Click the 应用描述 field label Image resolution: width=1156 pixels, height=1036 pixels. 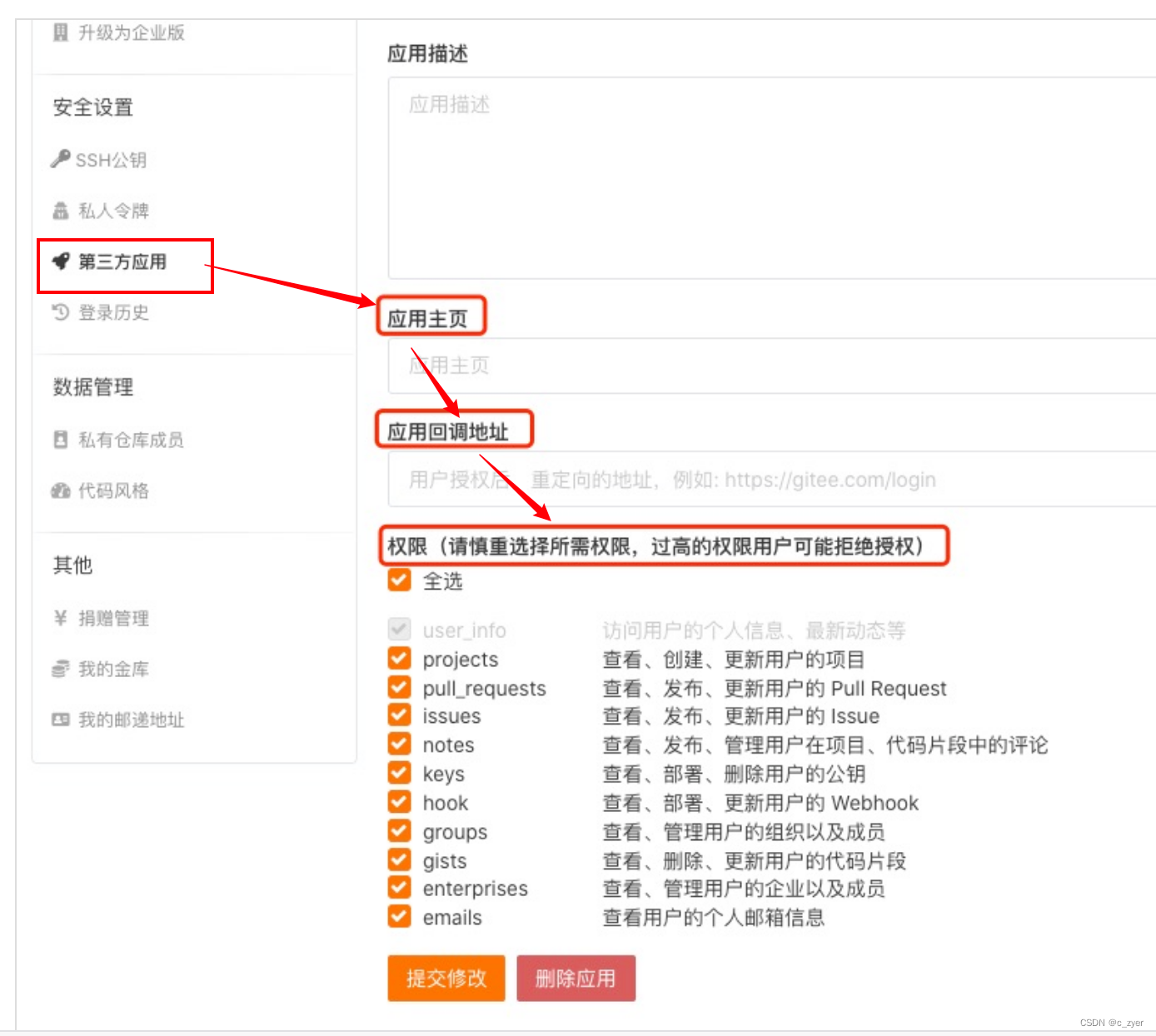pyautogui.click(x=428, y=53)
